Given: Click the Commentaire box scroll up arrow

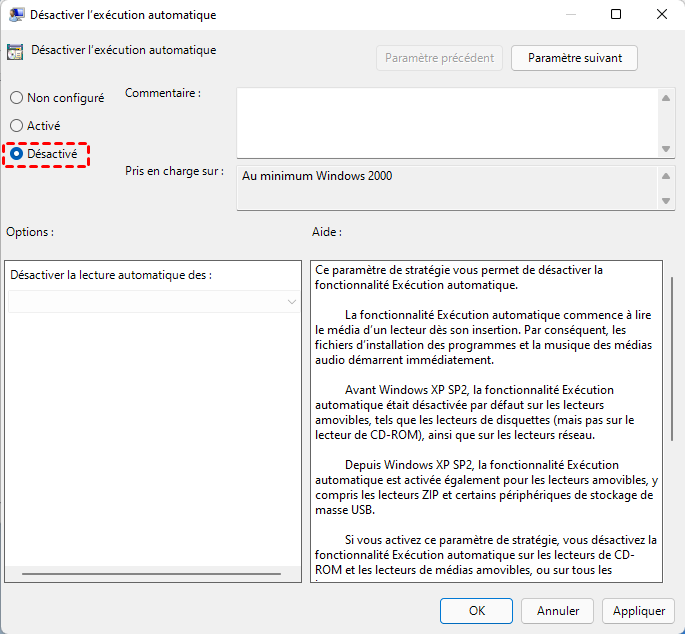Looking at the screenshot, I should [x=666, y=98].
